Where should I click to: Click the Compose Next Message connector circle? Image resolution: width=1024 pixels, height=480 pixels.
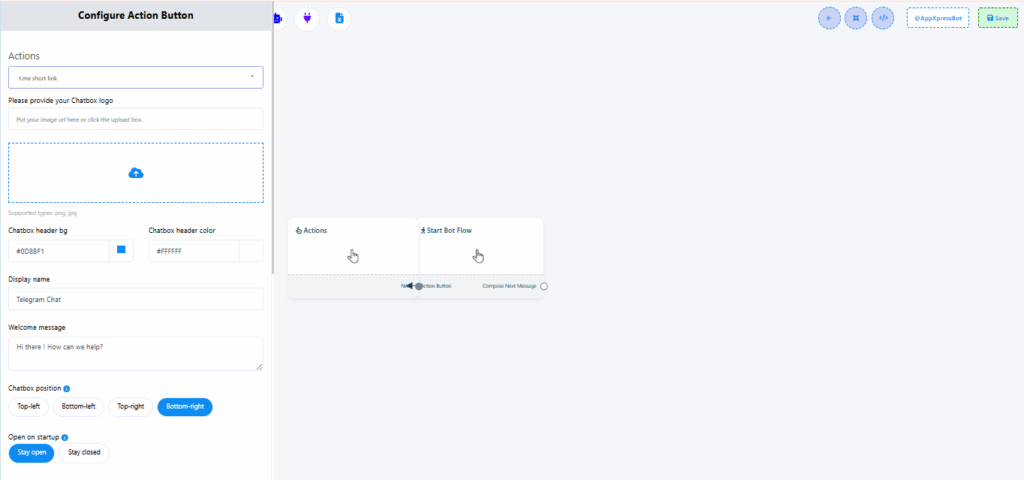pos(544,287)
